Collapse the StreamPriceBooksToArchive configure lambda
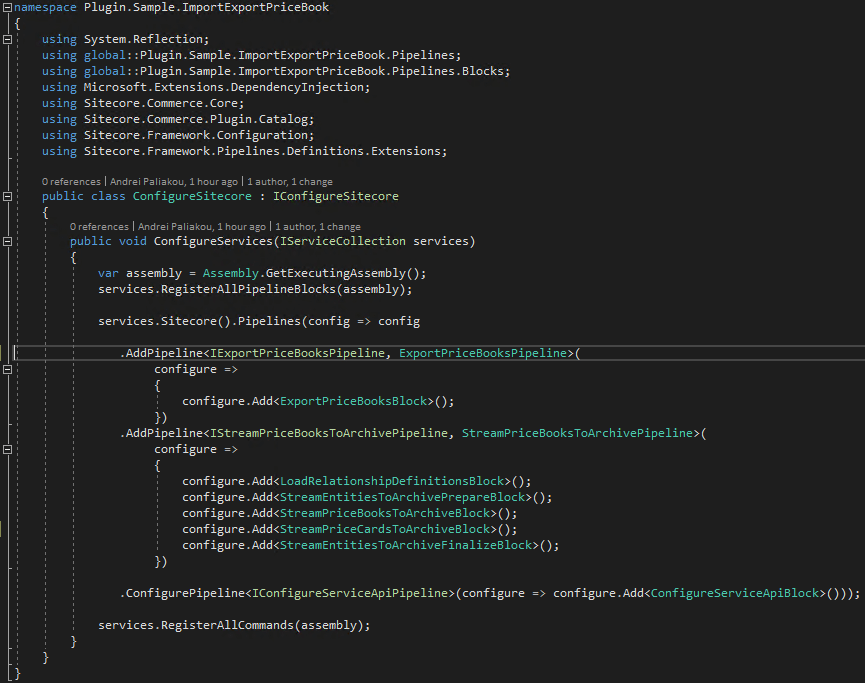The width and height of the screenshot is (865, 683). 8,449
